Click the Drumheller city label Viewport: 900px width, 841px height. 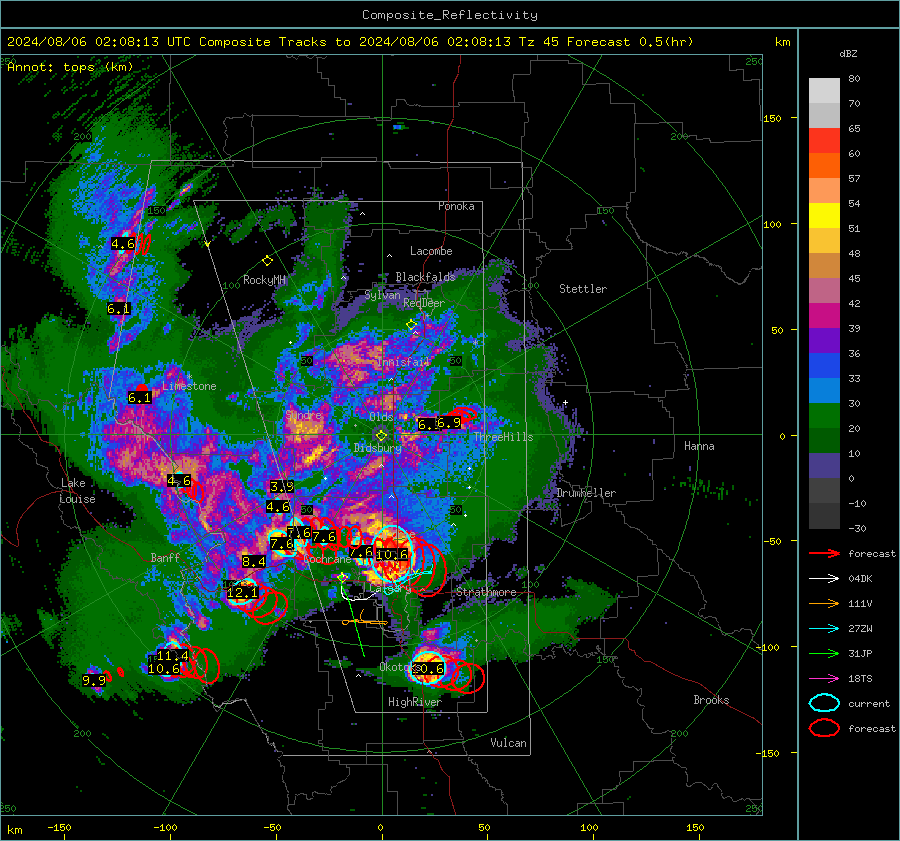pyautogui.click(x=586, y=493)
